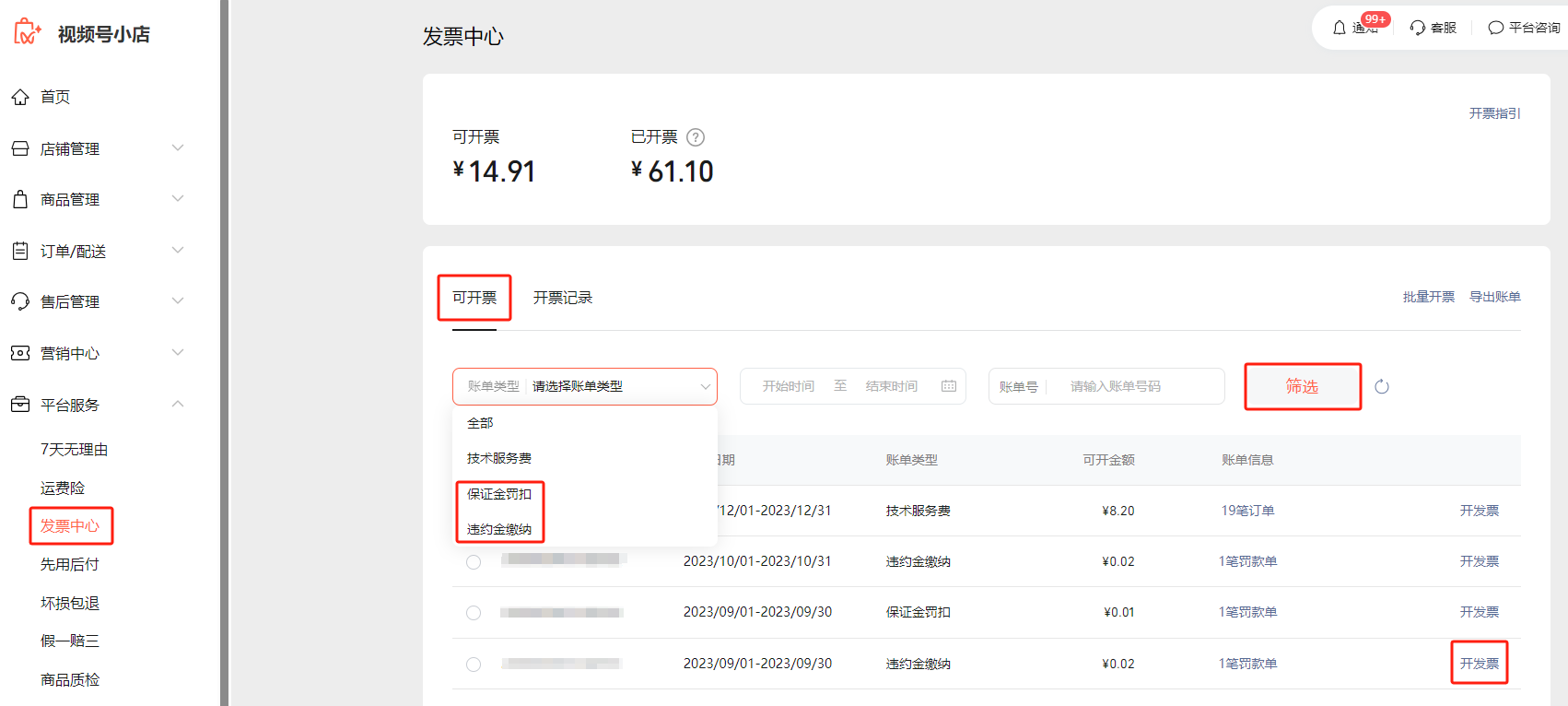This screenshot has width=1568, height=706.
Task: Select radio for 违约金缴纳 ¥0.02 September row
Action: 474,665
